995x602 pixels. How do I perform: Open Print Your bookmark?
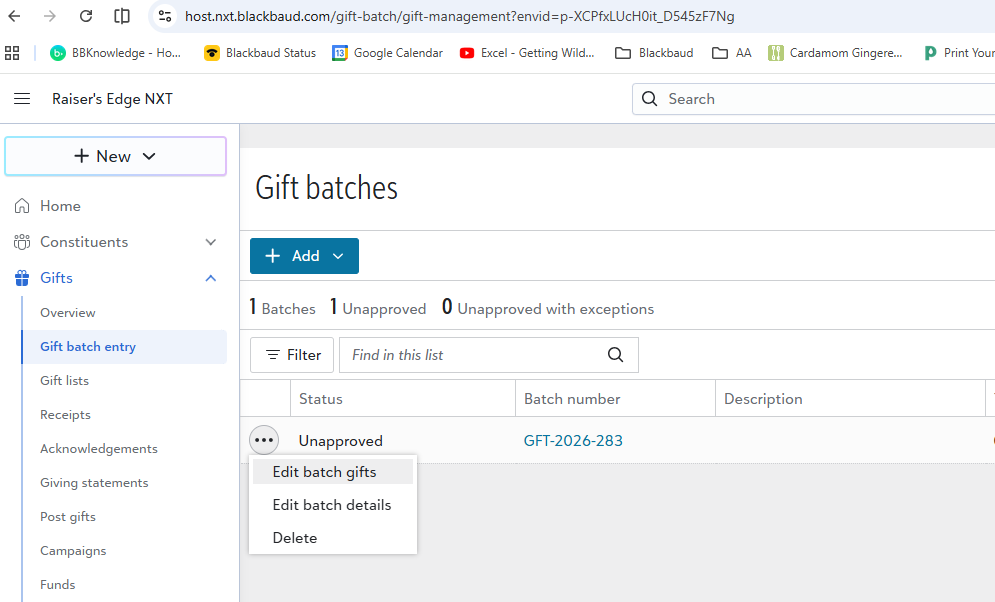[959, 53]
